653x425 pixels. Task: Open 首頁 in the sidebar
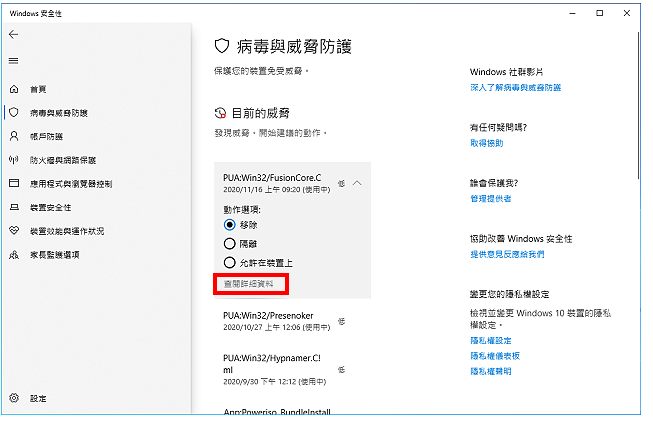coord(38,89)
